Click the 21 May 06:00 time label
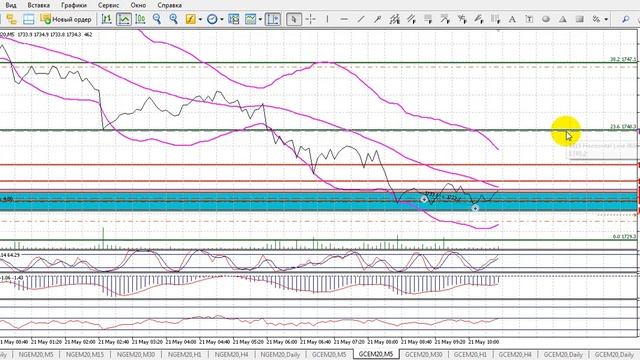The image size is (640, 360). click(x=282, y=342)
